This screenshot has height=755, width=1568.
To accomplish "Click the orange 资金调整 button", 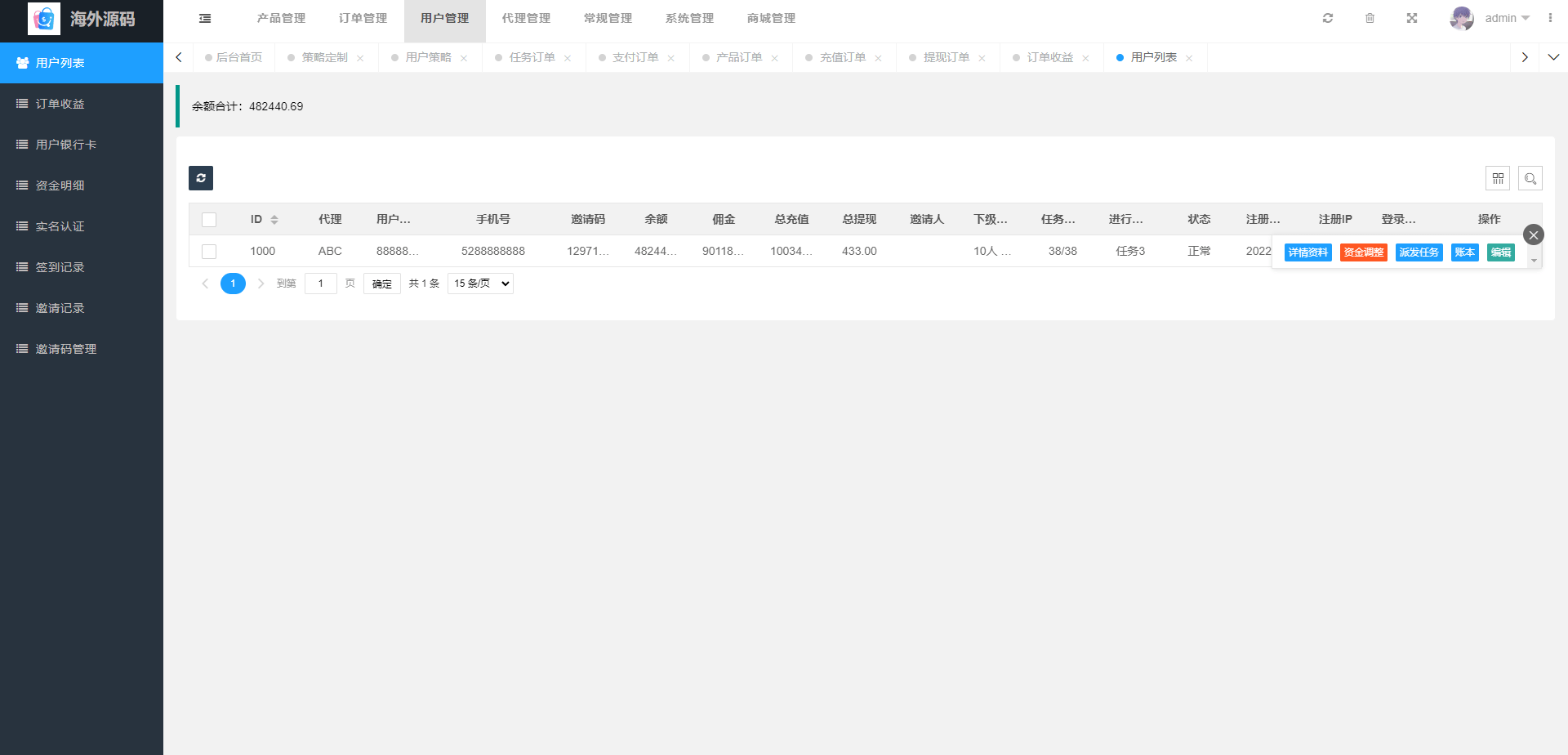I will (x=1363, y=252).
